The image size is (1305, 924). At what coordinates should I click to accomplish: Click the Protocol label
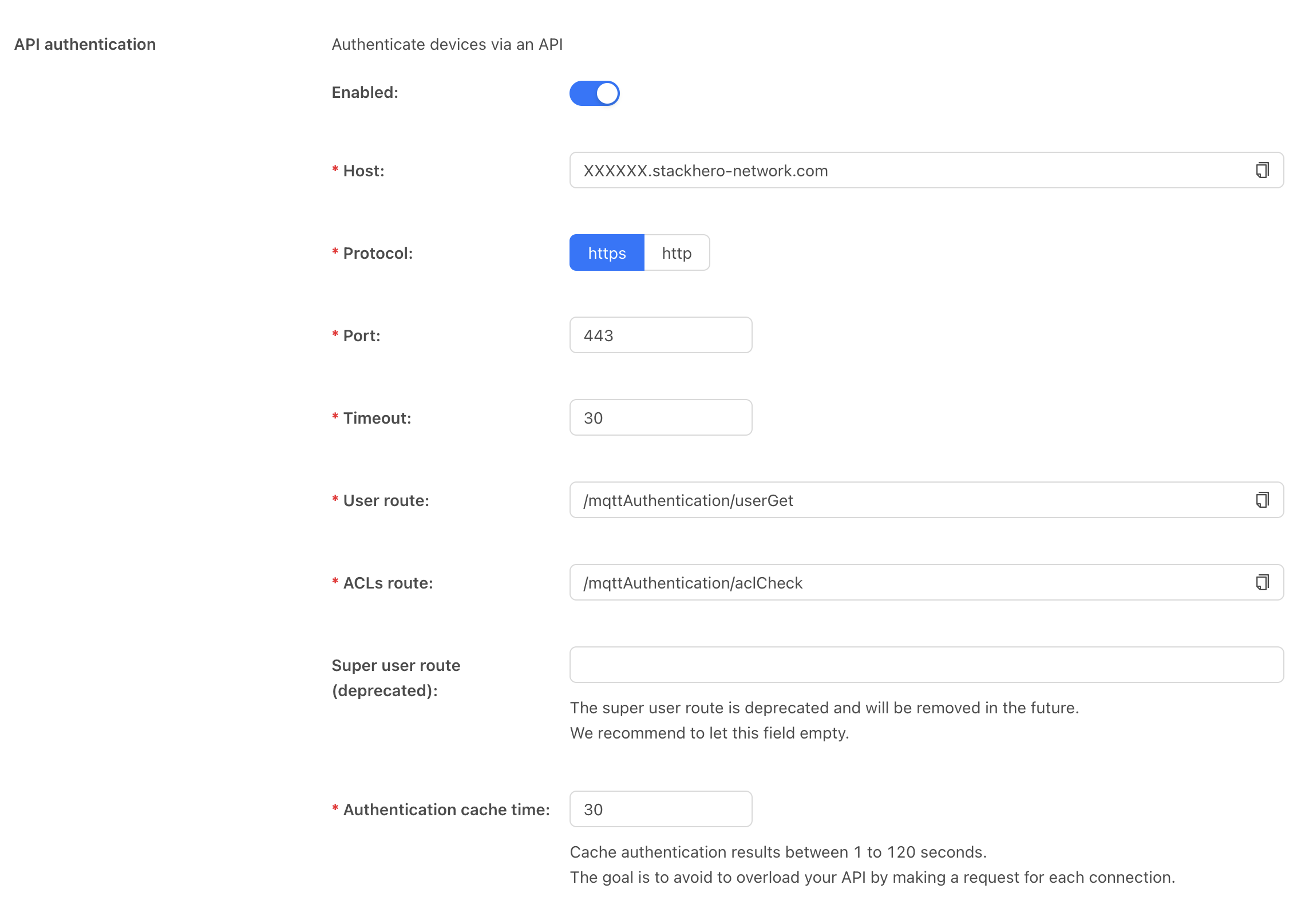coord(378,253)
